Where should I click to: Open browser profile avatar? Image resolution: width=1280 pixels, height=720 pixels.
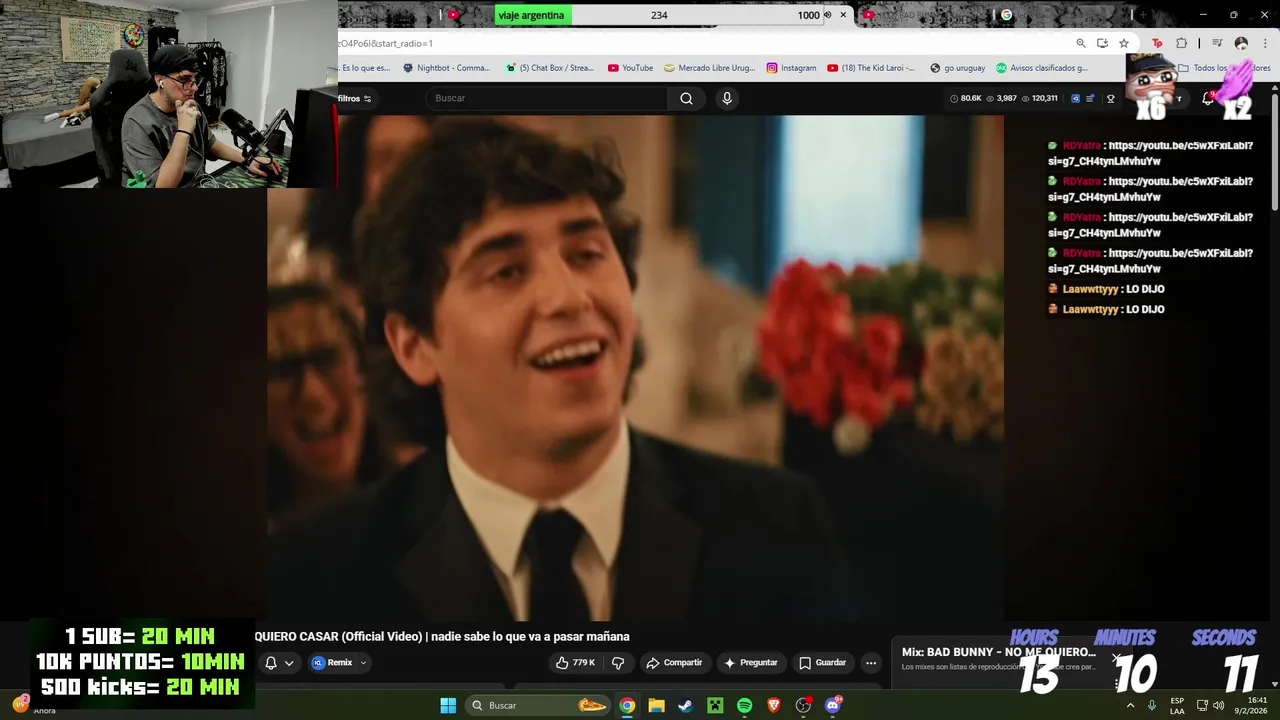[1241, 43]
